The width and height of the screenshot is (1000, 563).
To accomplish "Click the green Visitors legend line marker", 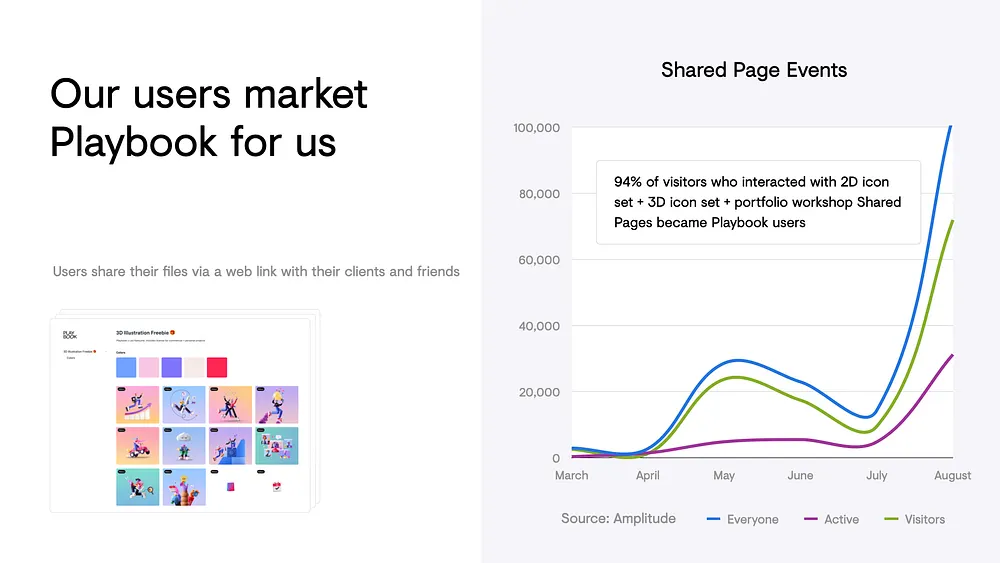I will coord(892,519).
